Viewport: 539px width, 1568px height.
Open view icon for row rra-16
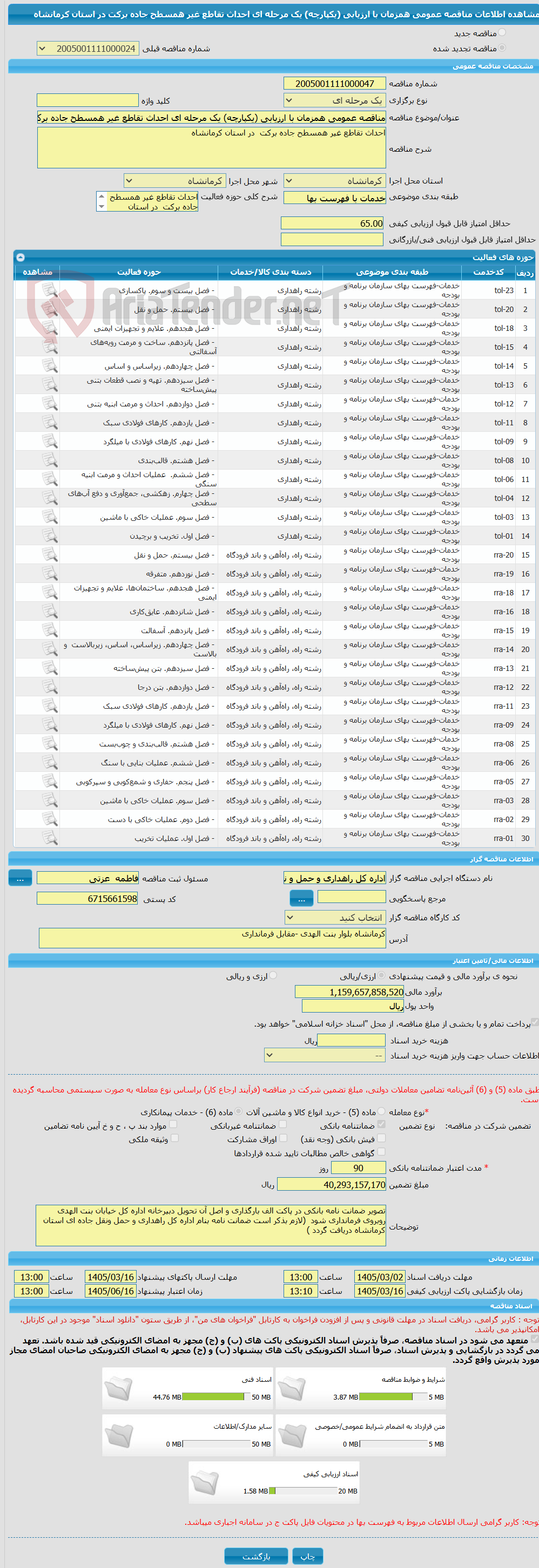tap(50, 611)
